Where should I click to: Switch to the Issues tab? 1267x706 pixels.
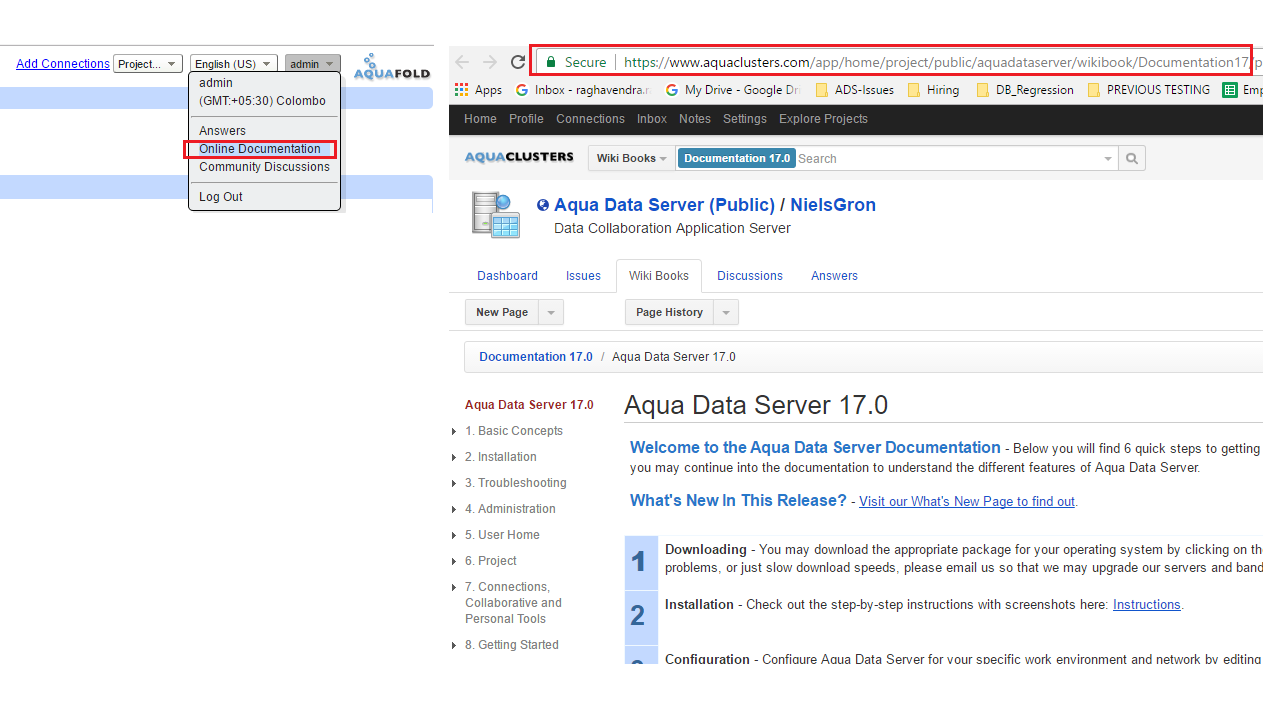click(x=583, y=276)
